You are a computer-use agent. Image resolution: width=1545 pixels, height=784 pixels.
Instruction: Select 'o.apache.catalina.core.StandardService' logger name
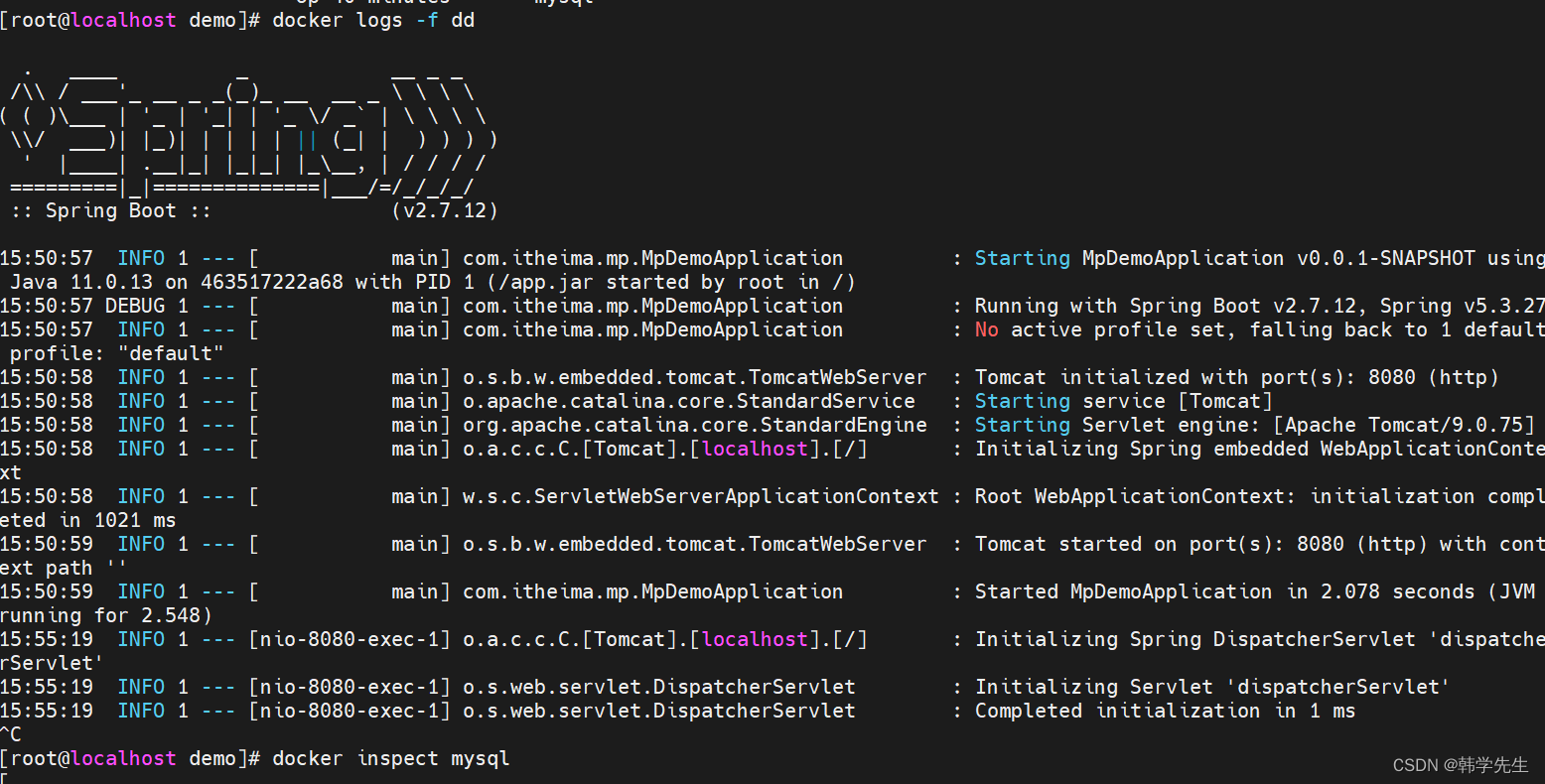(x=689, y=401)
